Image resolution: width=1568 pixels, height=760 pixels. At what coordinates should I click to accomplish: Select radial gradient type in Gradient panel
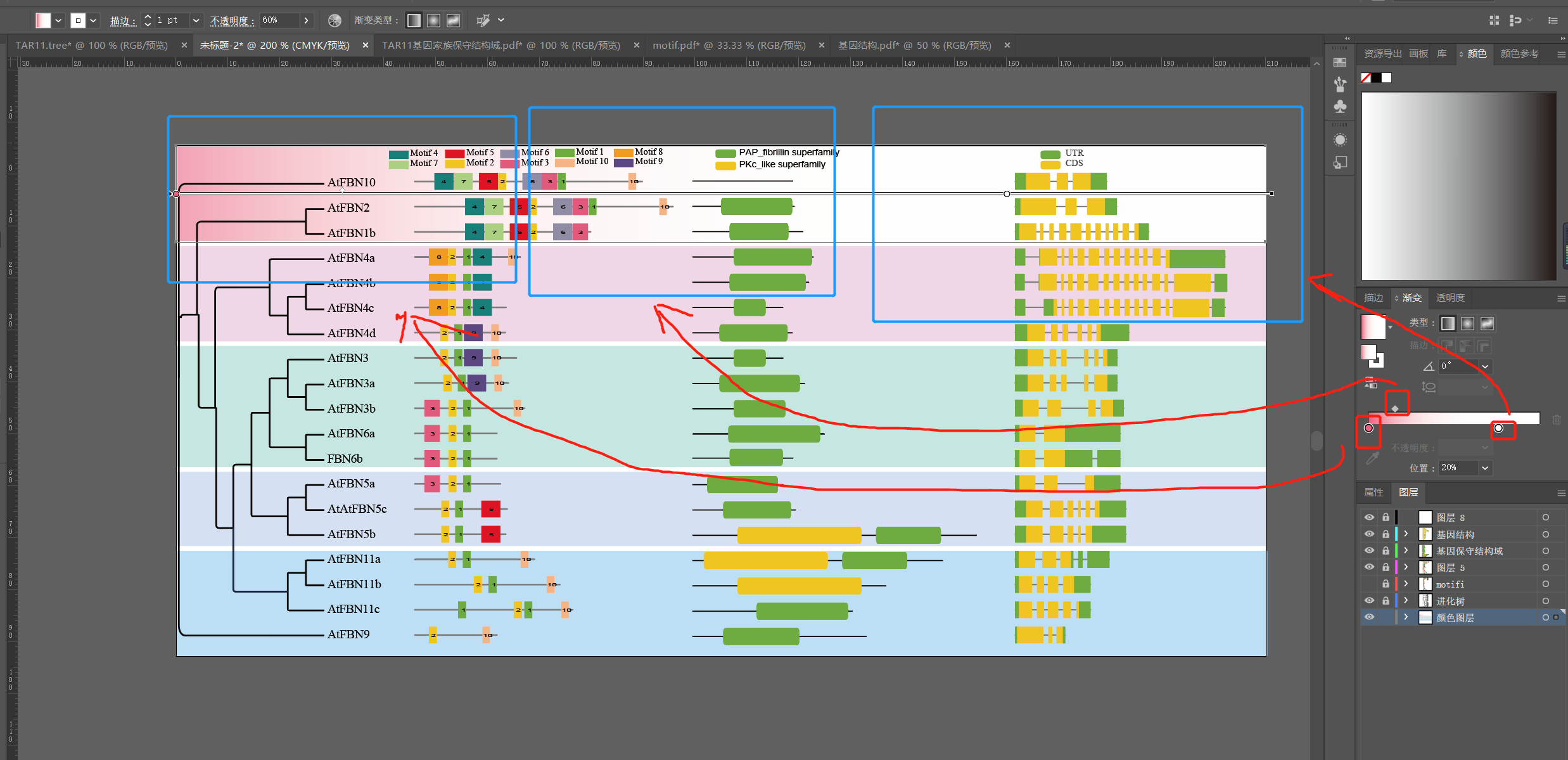click(x=1467, y=324)
